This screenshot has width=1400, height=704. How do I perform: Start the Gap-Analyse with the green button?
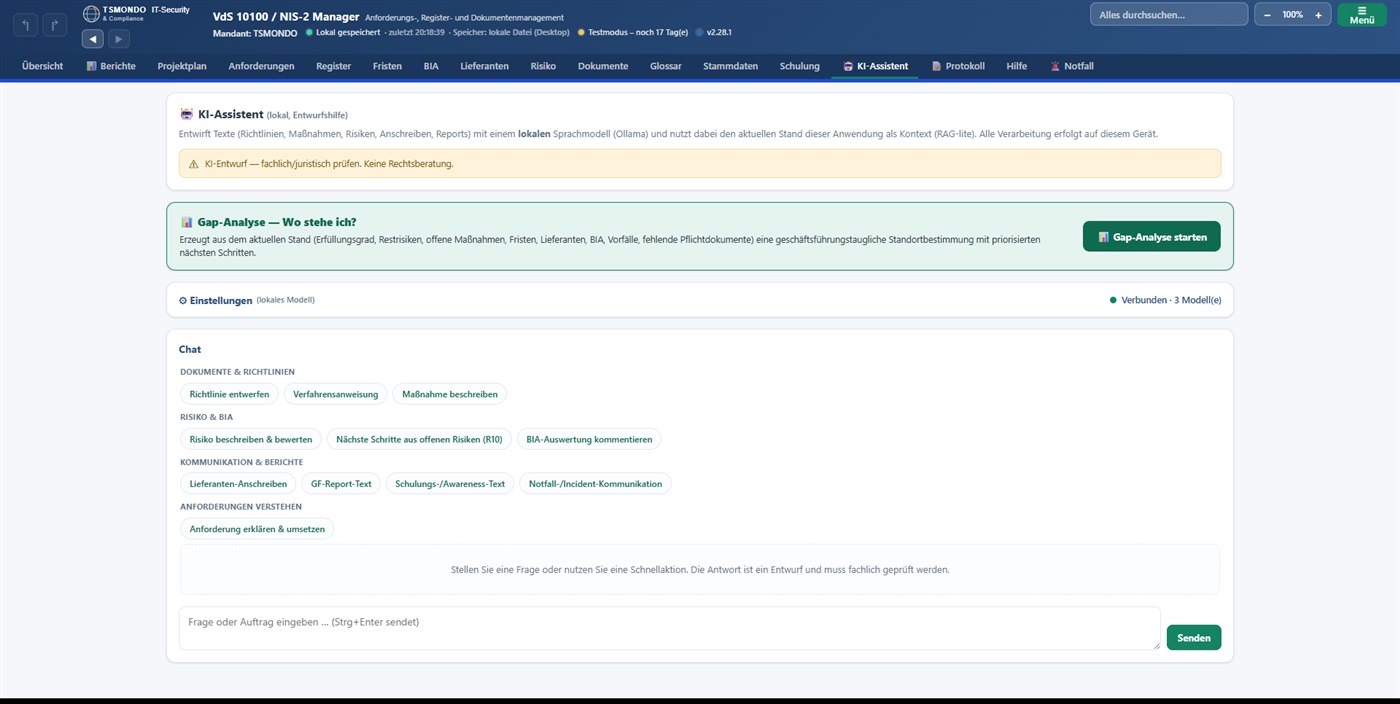1151,237
